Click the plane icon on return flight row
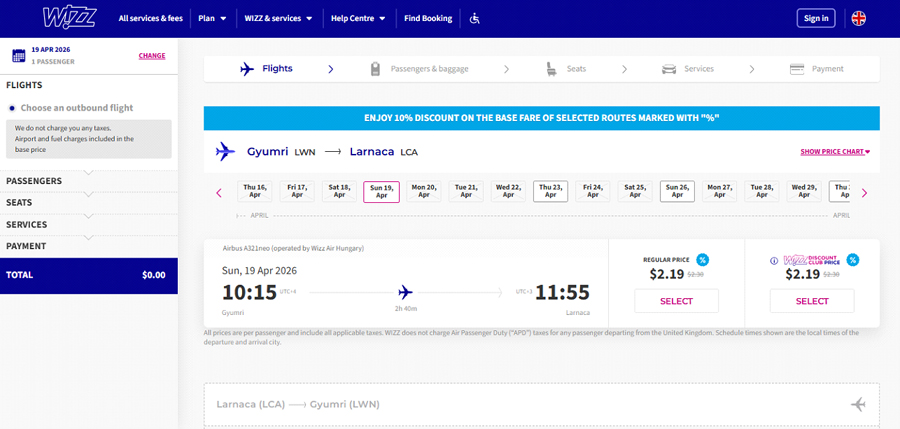This screenshot has width=900, height=429. point(857,404)
